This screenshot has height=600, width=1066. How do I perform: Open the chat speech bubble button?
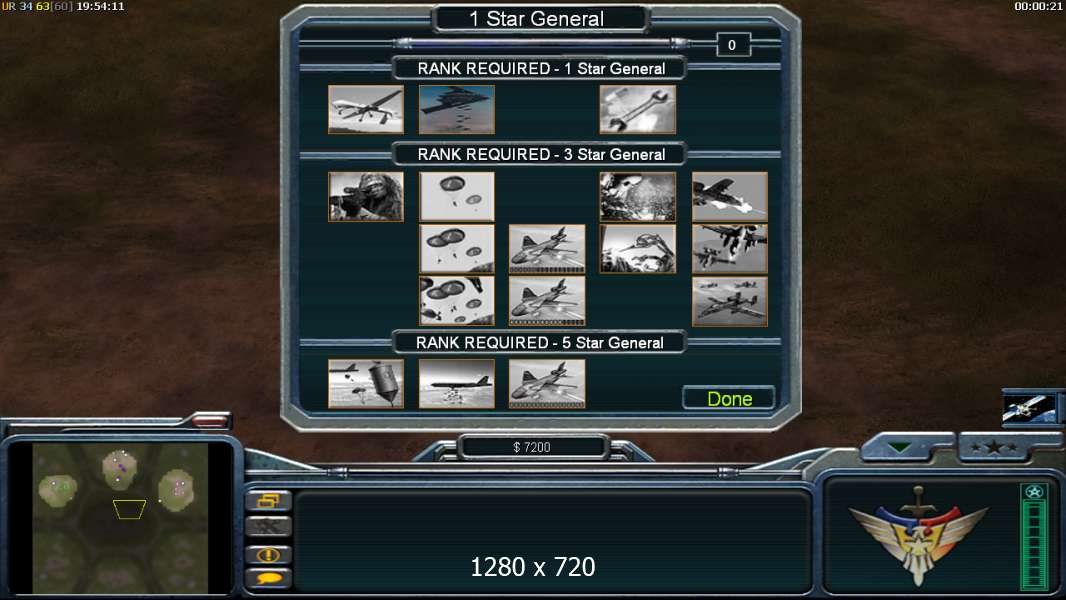269,579
